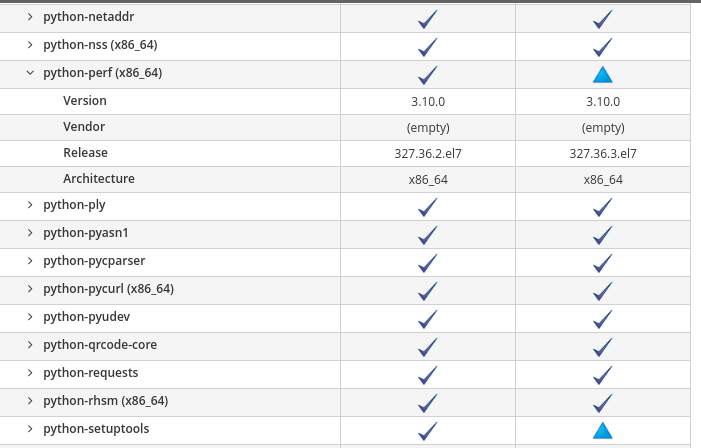Expand the python-pyasn1 package details
The width and height of the screenshot is (701, 448).
point(30,232)
